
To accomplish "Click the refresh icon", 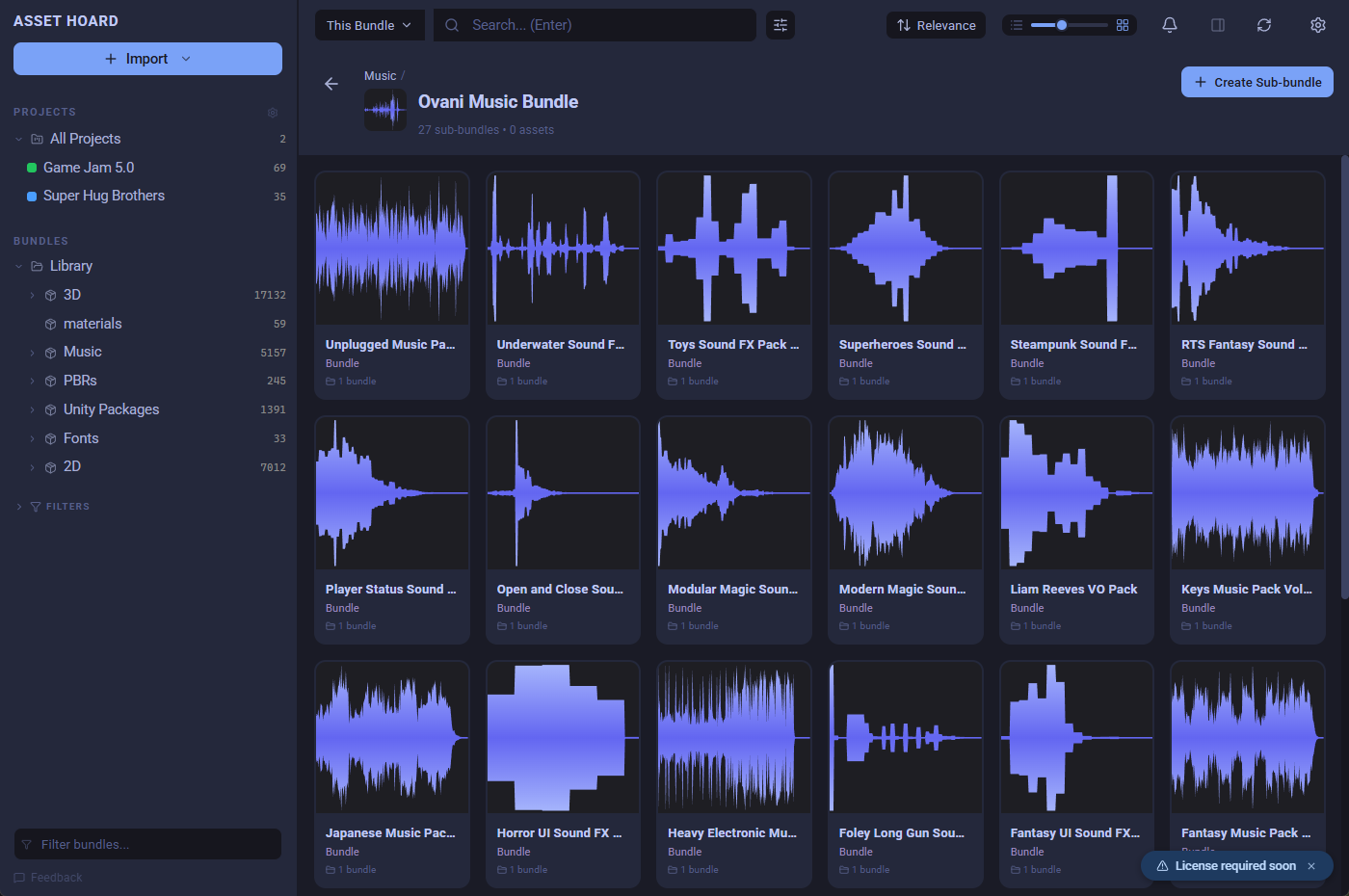I will point(1264,25).
